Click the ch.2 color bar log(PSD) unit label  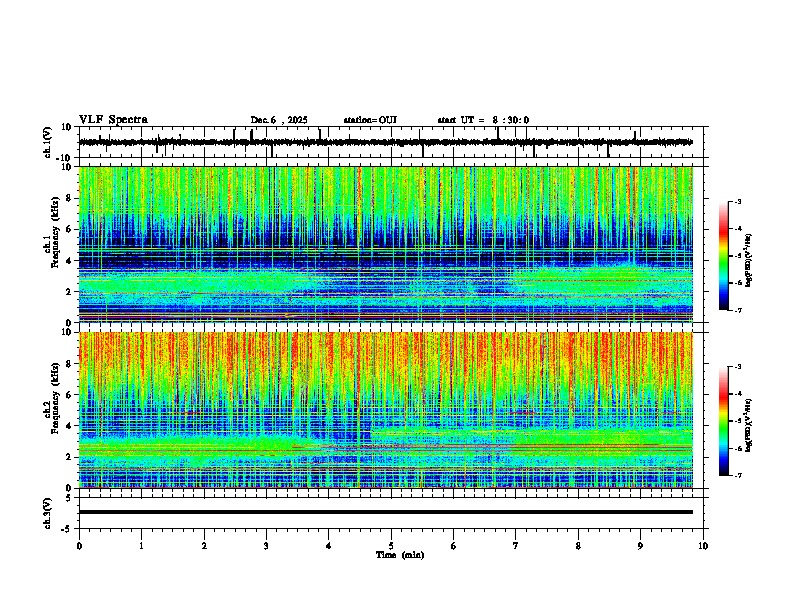(x=749, y=425)
